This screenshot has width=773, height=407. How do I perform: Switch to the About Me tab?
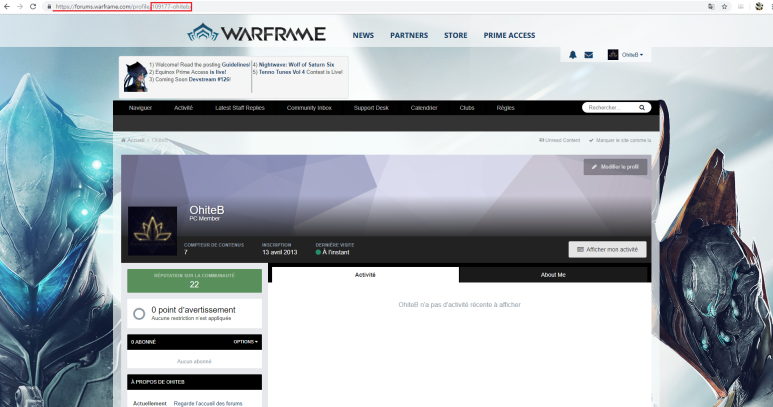click(553, 274)
